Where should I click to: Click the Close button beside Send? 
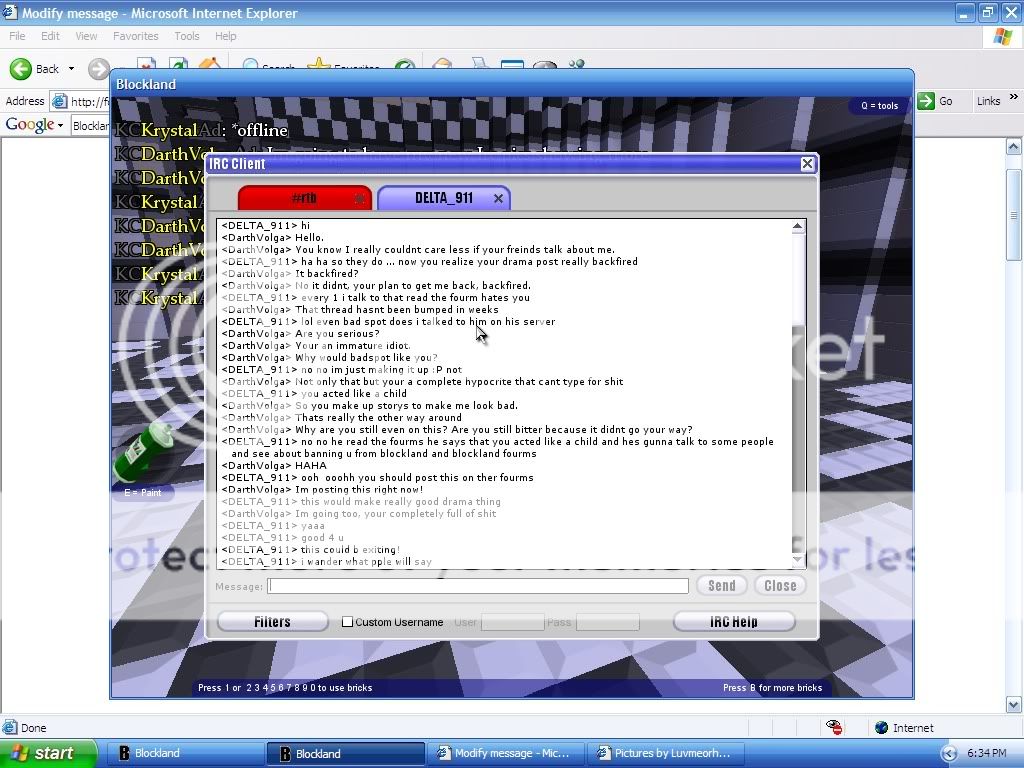click(780, 586)
